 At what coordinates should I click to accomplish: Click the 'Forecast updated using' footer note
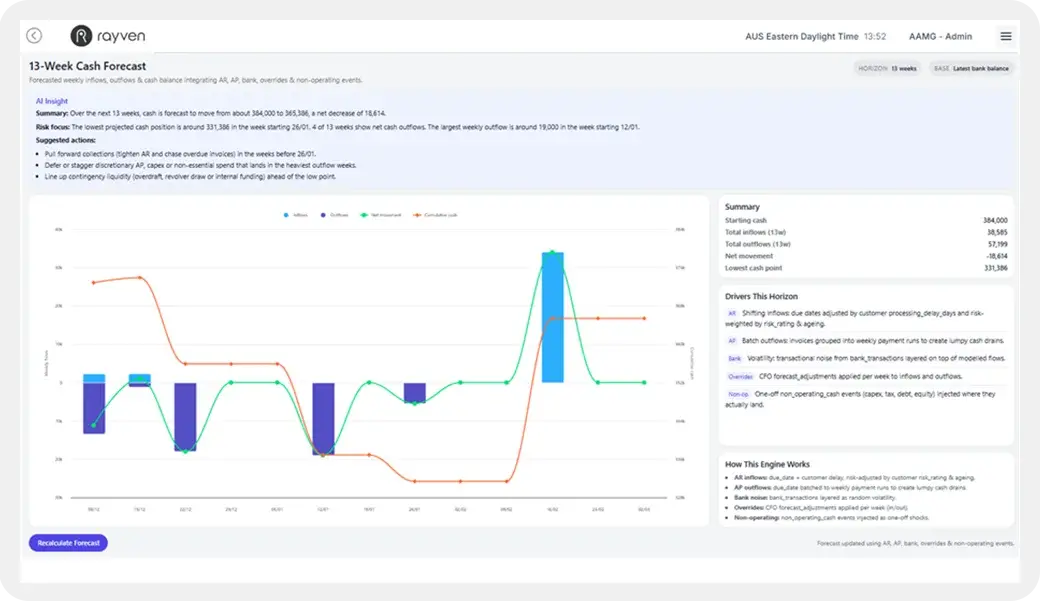(915, 543)
